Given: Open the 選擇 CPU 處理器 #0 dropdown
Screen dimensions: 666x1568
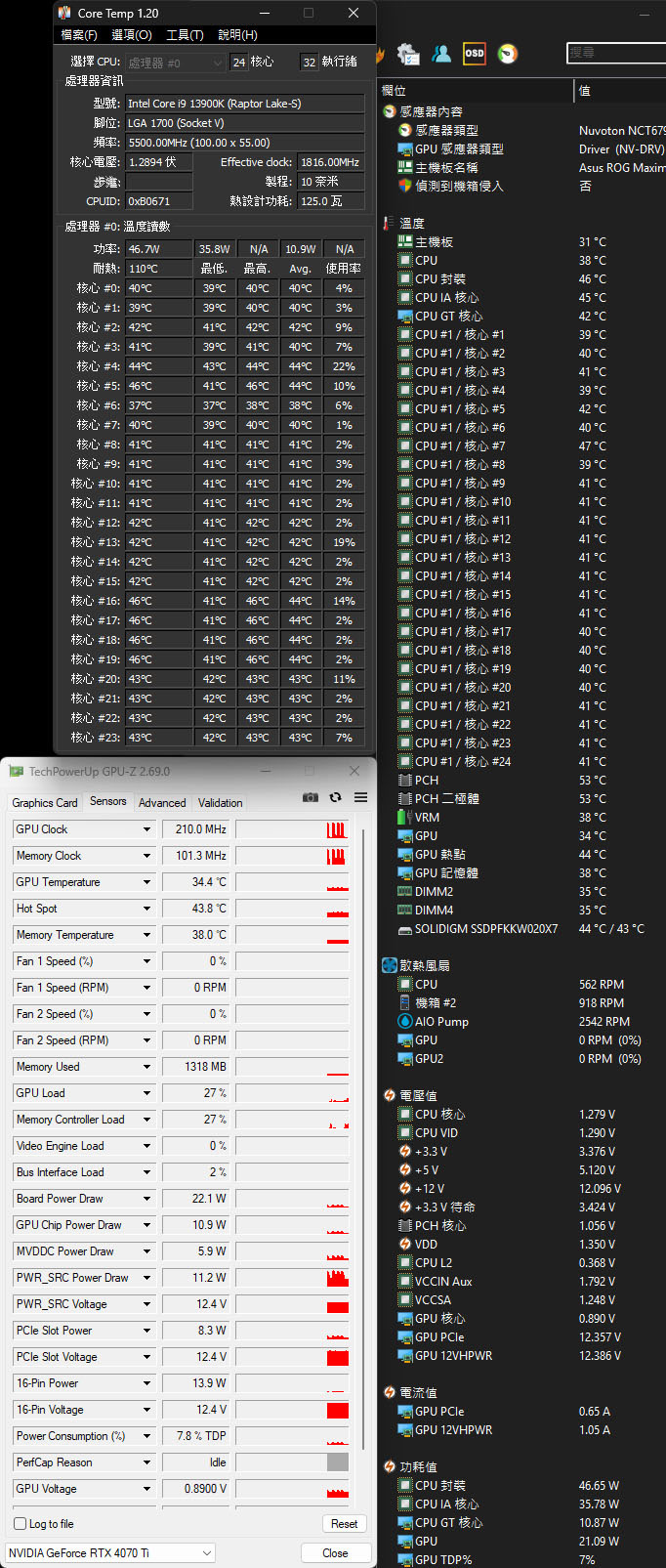Looking at the screenshot, I should coord(175,63).
